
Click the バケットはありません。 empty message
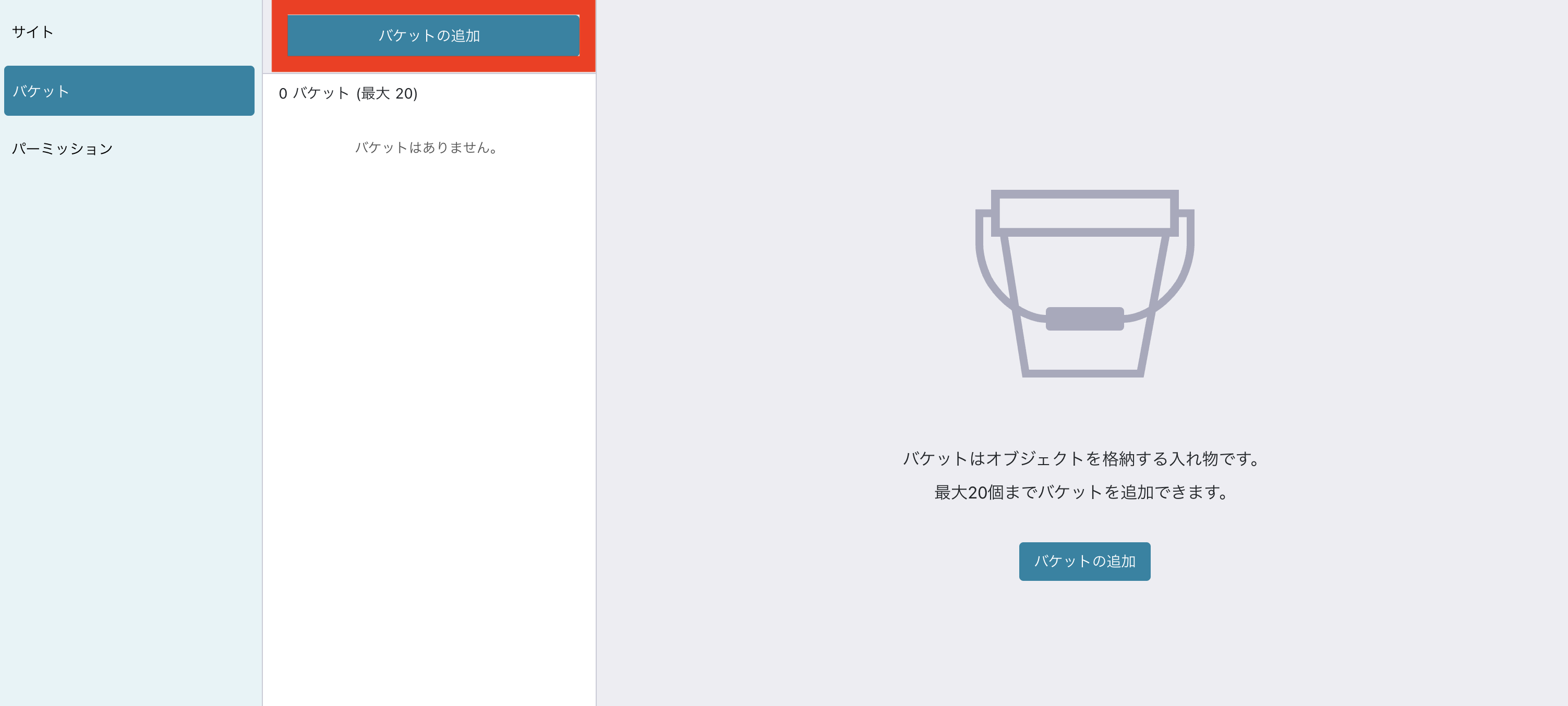[427, 147]
